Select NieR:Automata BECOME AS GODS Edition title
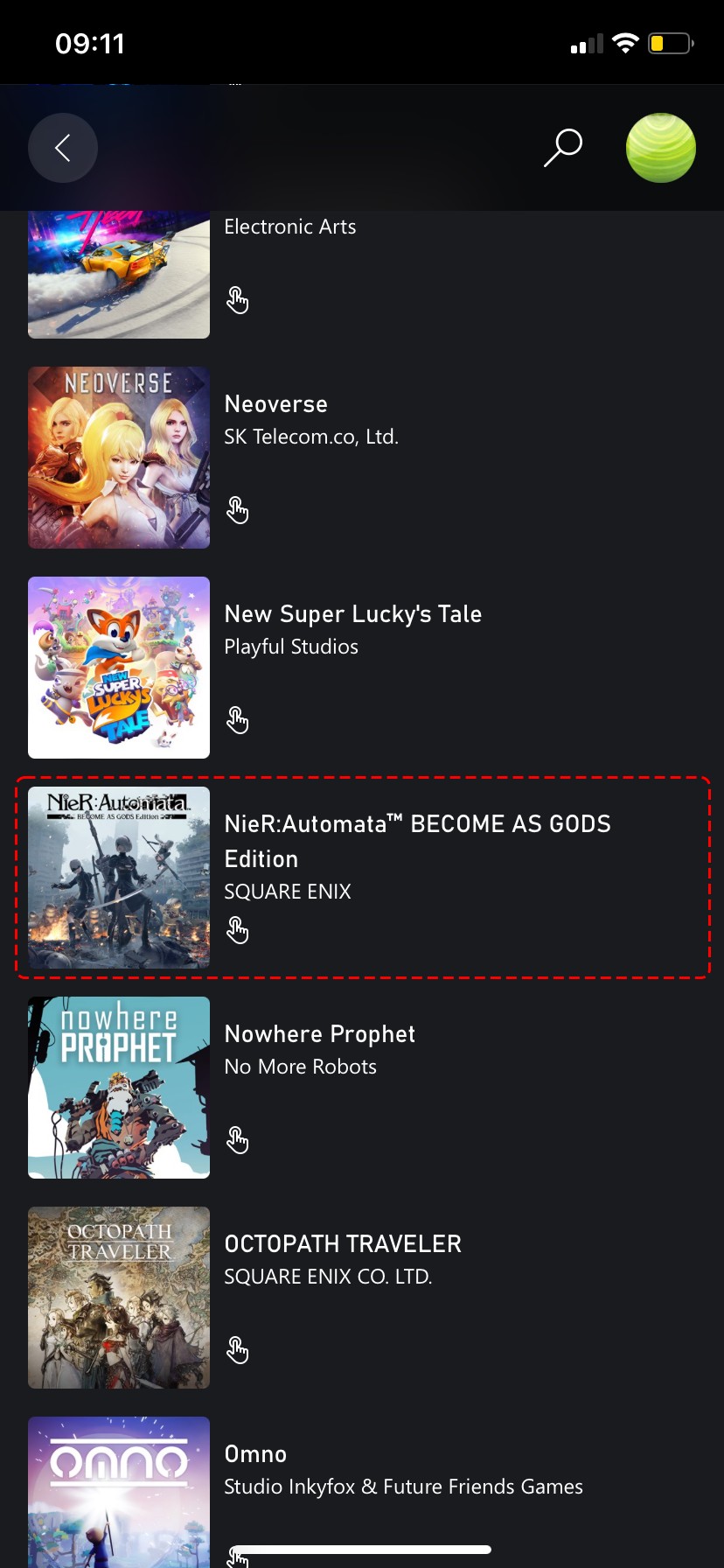Viewport: 724px width, 1568px height. click(418, 841)
